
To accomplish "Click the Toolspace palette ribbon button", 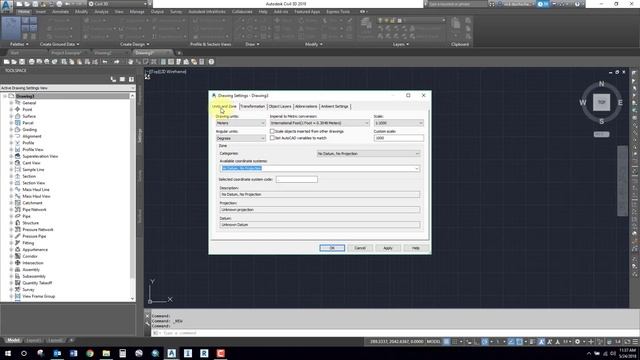I will click(11, 28).
